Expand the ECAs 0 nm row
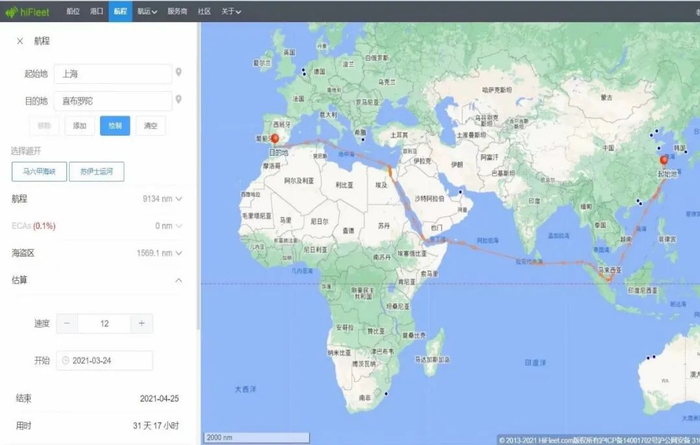Image resolution: width=700 pixels, height=445 pixels. (179, 226)
